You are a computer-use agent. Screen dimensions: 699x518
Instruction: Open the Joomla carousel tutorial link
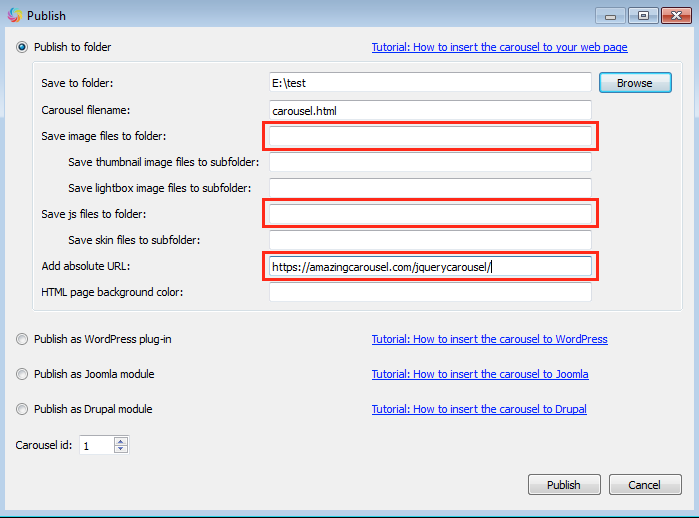[480, 374]
